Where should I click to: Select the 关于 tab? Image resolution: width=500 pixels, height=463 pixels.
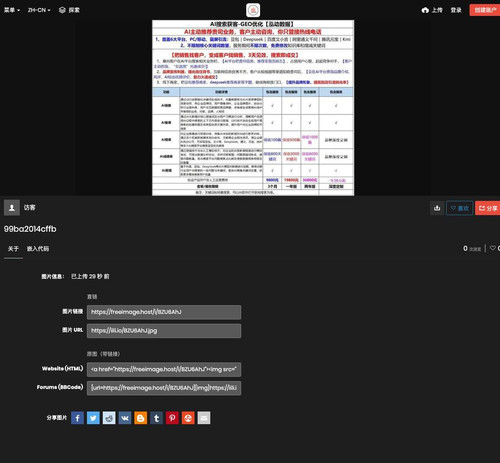[13, 249]
